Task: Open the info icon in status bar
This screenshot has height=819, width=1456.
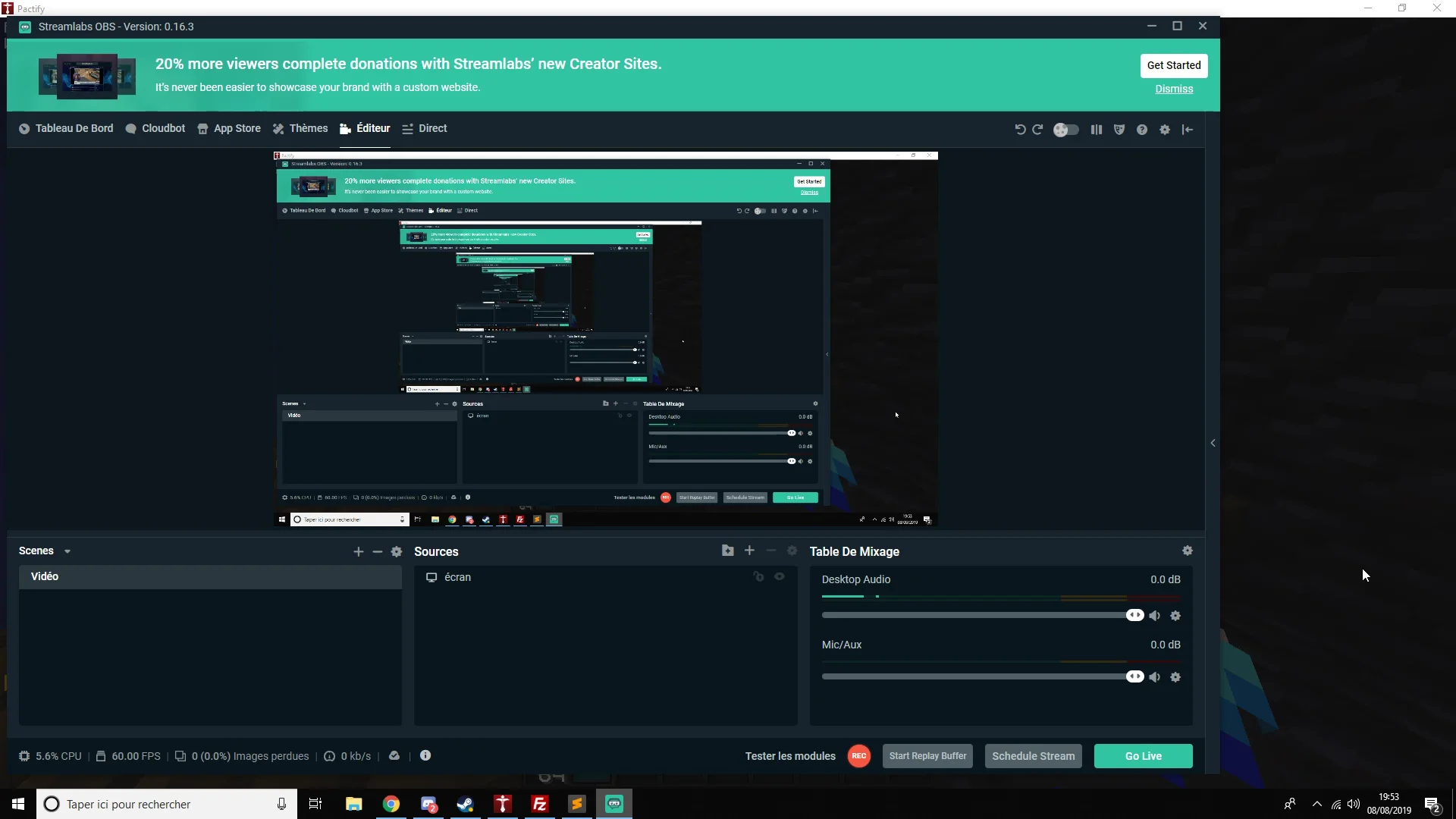Action: click(425, 756)
